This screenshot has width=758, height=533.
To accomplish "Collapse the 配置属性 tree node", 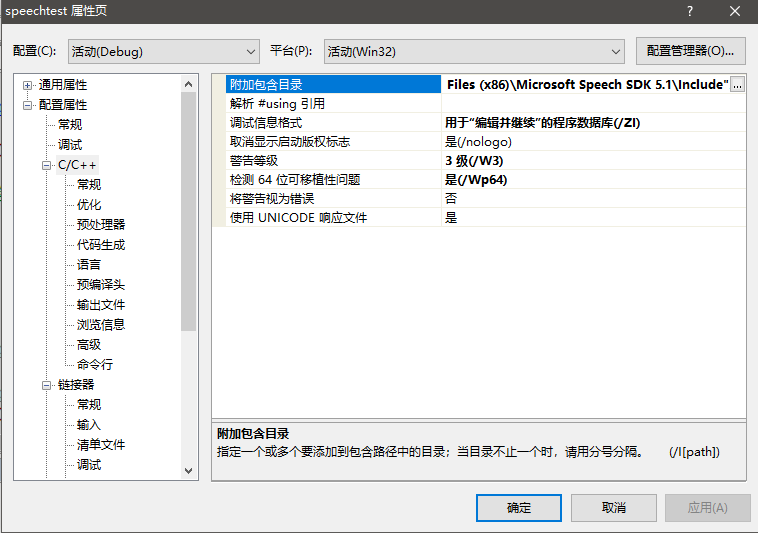I will pyautogui.click(x=28, y=105).
